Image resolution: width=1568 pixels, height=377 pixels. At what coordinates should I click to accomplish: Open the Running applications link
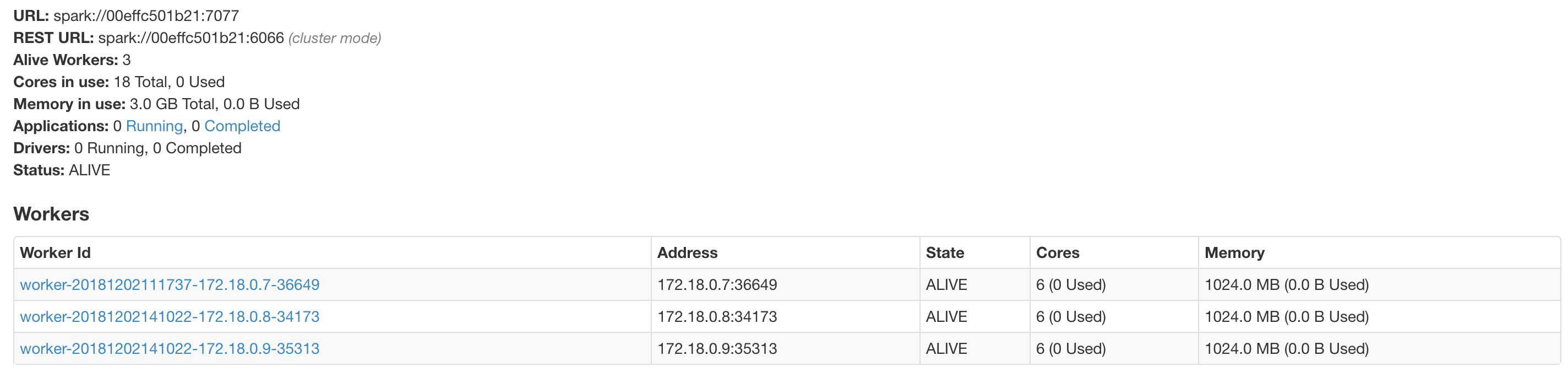coord(154,126)
